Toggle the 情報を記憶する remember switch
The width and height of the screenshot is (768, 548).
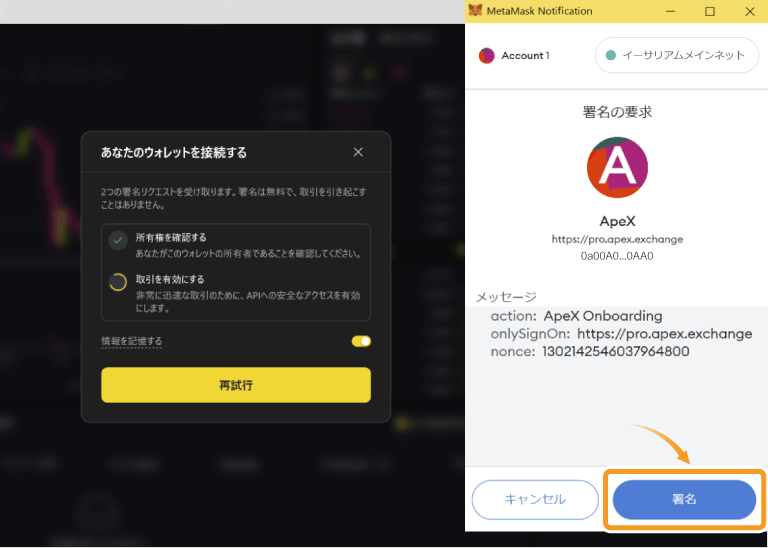(361, 341)
